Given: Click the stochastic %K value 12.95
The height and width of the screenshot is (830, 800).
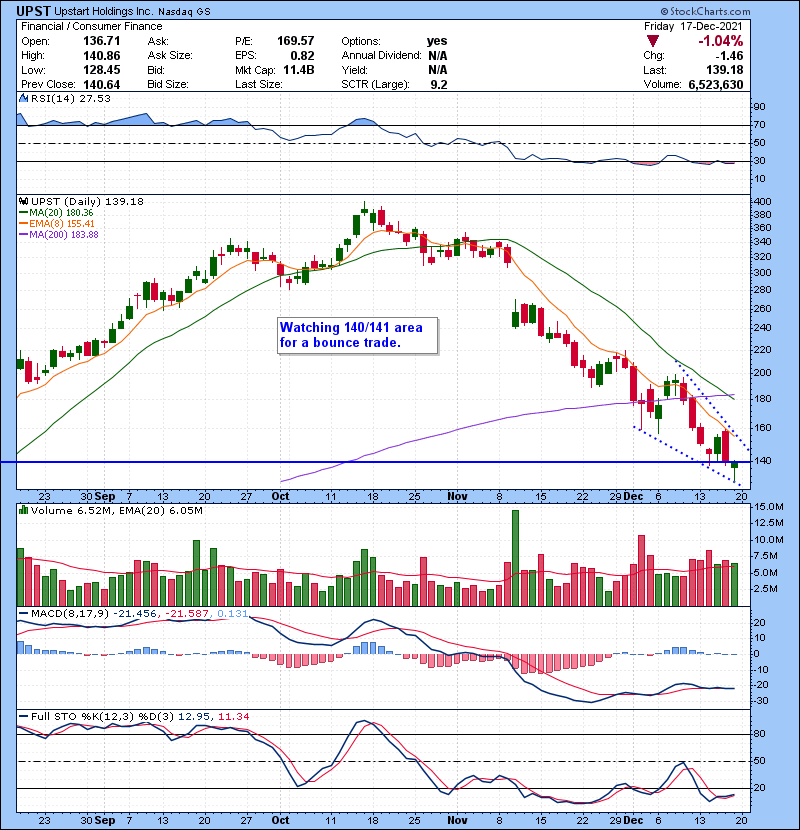Looking at the screenshot, I should pyautogui.click(x=194, y=717).
